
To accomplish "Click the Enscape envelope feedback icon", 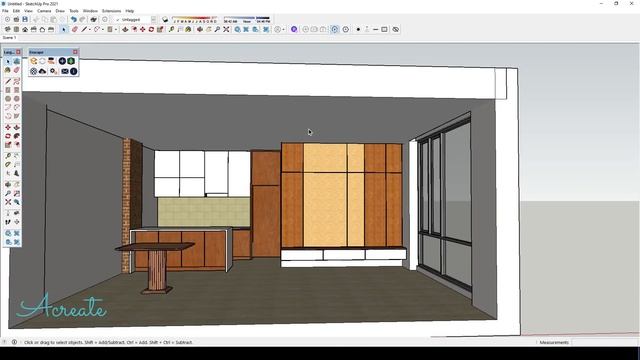I will click(x=65, y=71).
